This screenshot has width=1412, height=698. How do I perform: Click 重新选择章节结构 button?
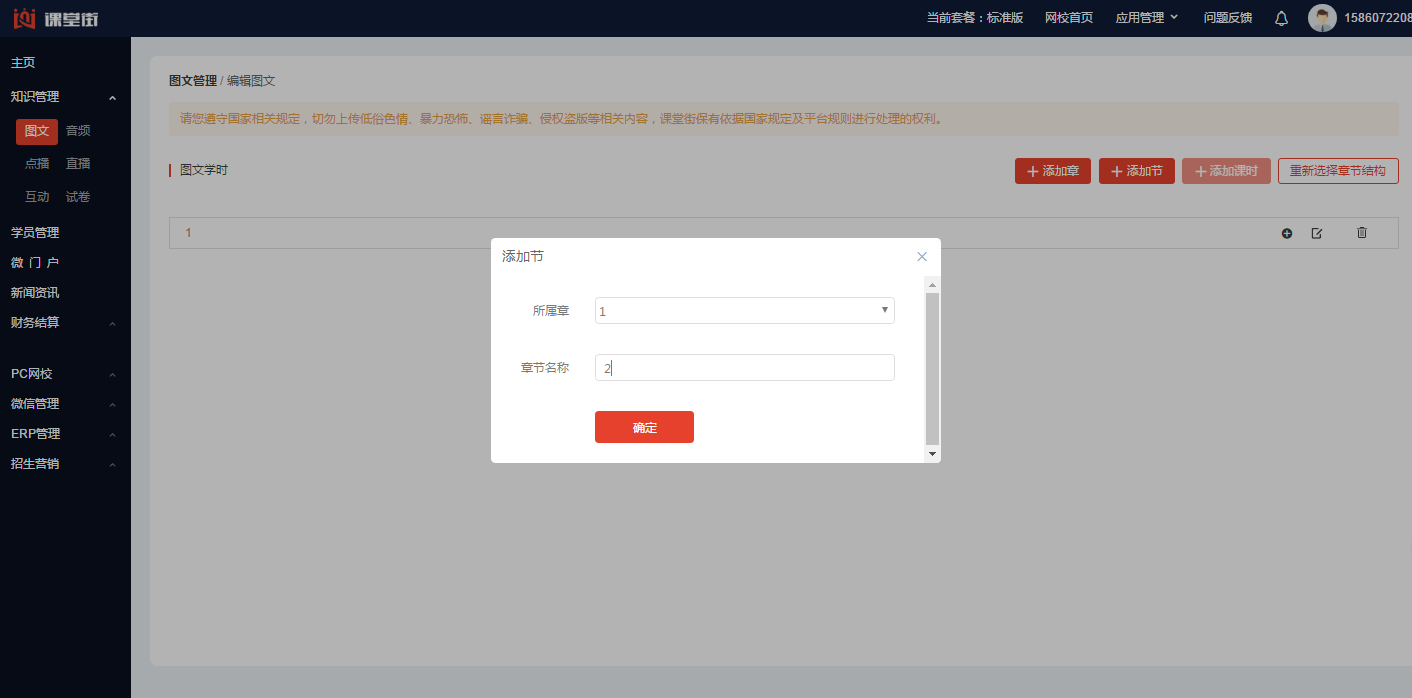click(1337, 171)
